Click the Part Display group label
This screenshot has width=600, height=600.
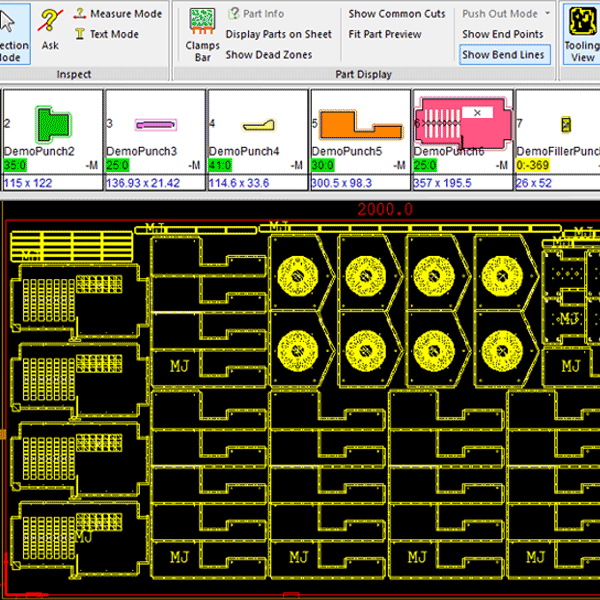364,74
